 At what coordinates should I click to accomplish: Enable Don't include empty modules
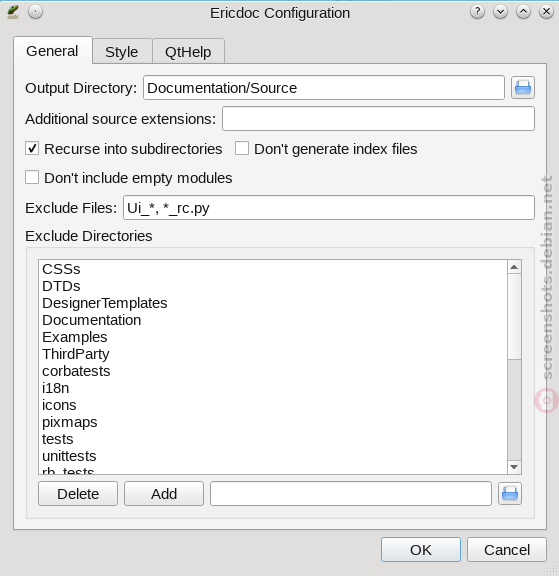(32, 177)
